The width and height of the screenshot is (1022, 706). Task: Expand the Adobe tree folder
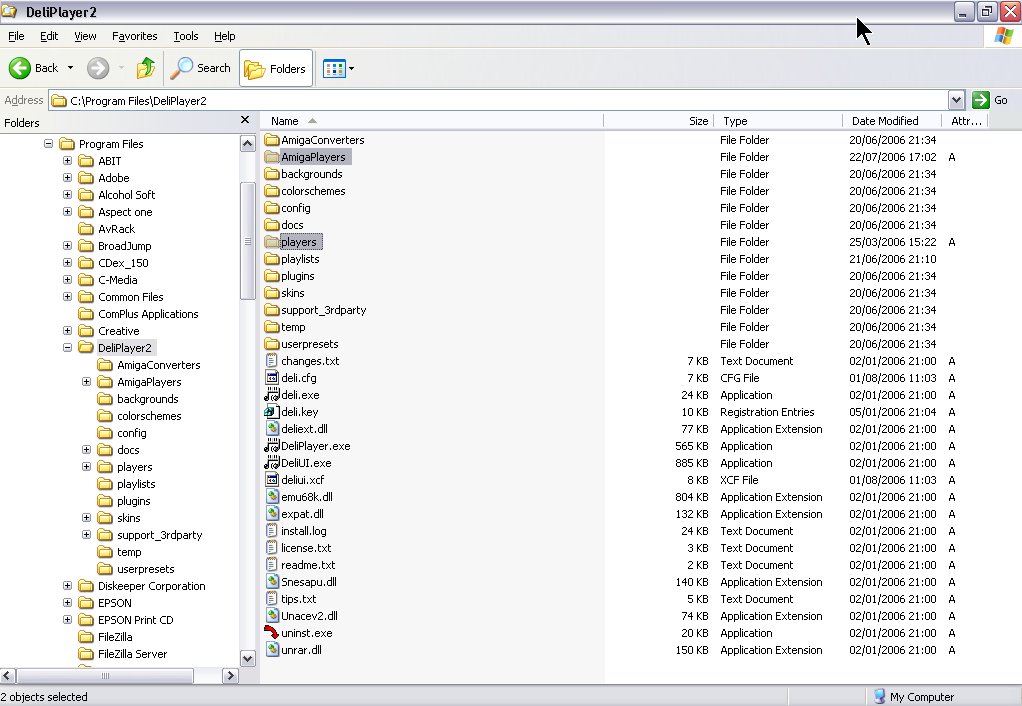[x=67, y=177]
